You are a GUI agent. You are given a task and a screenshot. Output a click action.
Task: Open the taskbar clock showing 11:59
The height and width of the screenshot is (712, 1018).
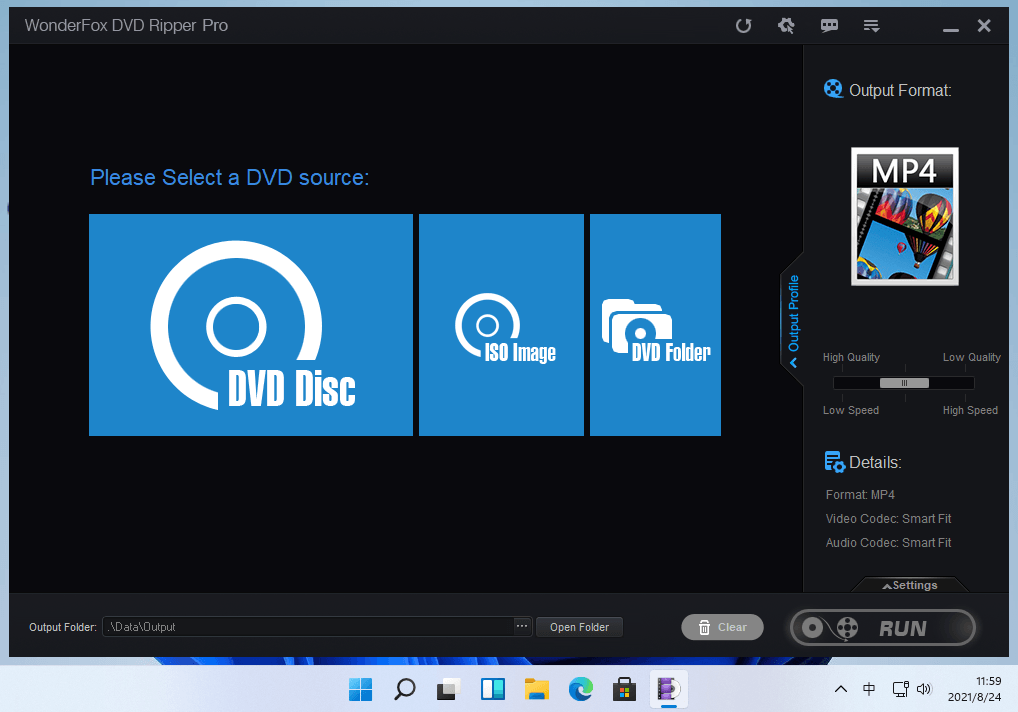click(974, 689)
